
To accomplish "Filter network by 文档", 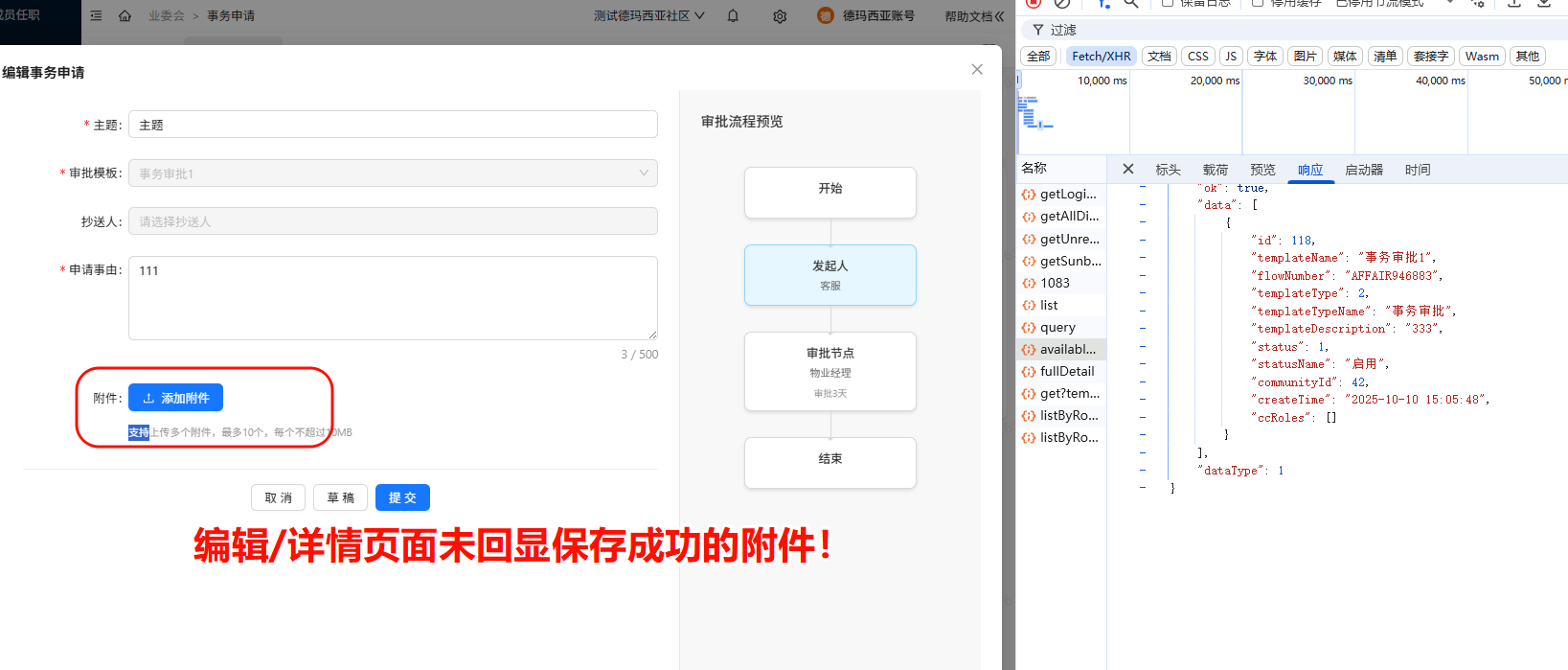I will tap(1159, 57).
